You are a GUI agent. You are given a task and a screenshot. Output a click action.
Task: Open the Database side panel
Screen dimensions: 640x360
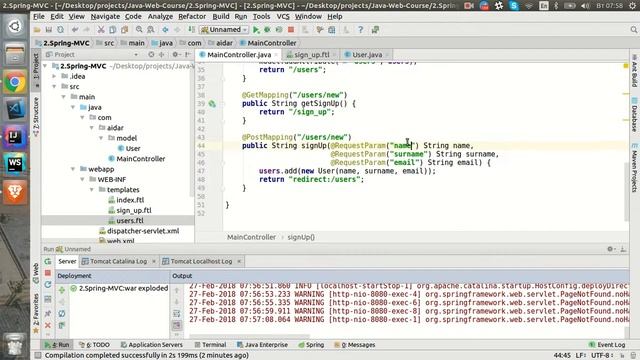point(634,115)
